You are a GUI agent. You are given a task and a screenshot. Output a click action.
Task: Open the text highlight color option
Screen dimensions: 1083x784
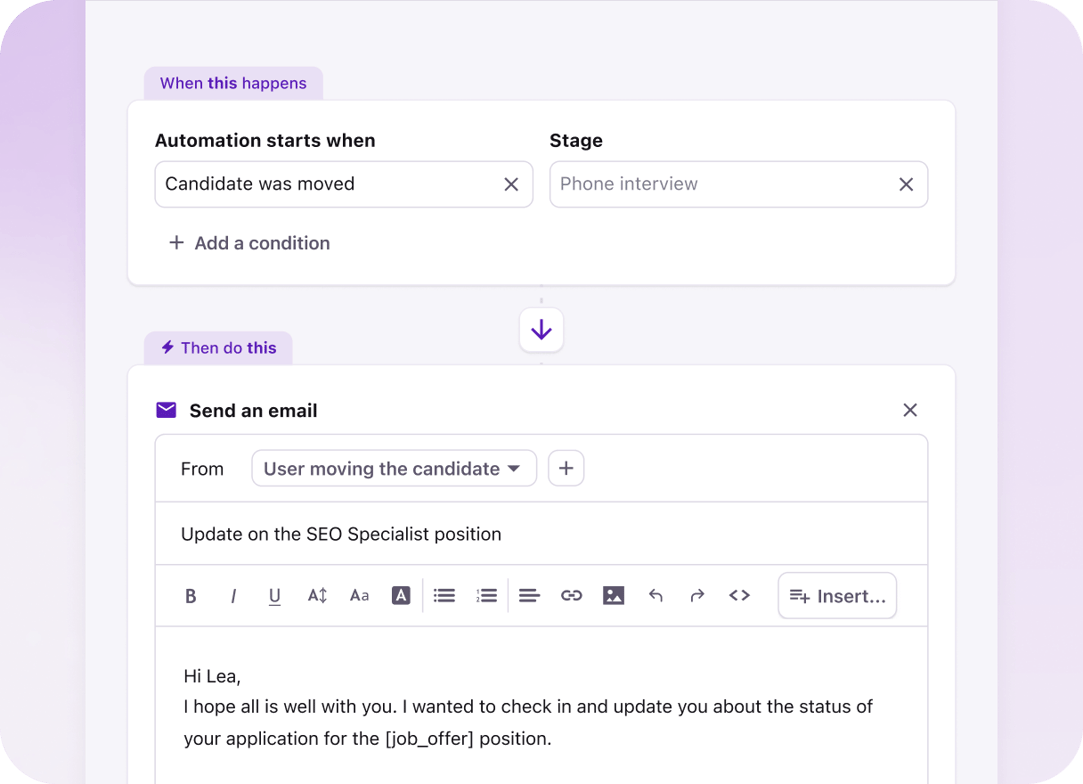(401, 595)
